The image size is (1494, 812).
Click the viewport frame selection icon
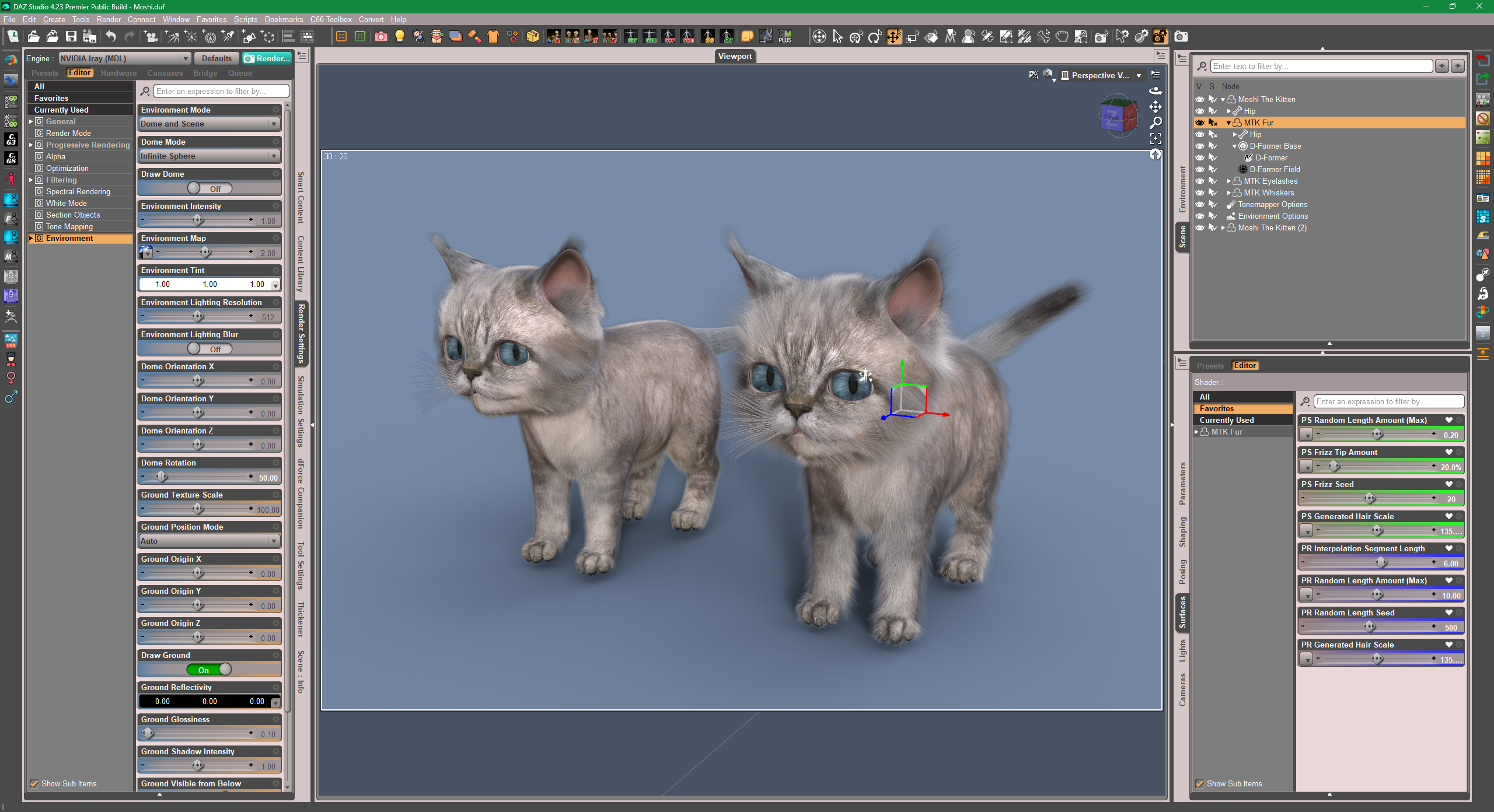pos(1156,139)
